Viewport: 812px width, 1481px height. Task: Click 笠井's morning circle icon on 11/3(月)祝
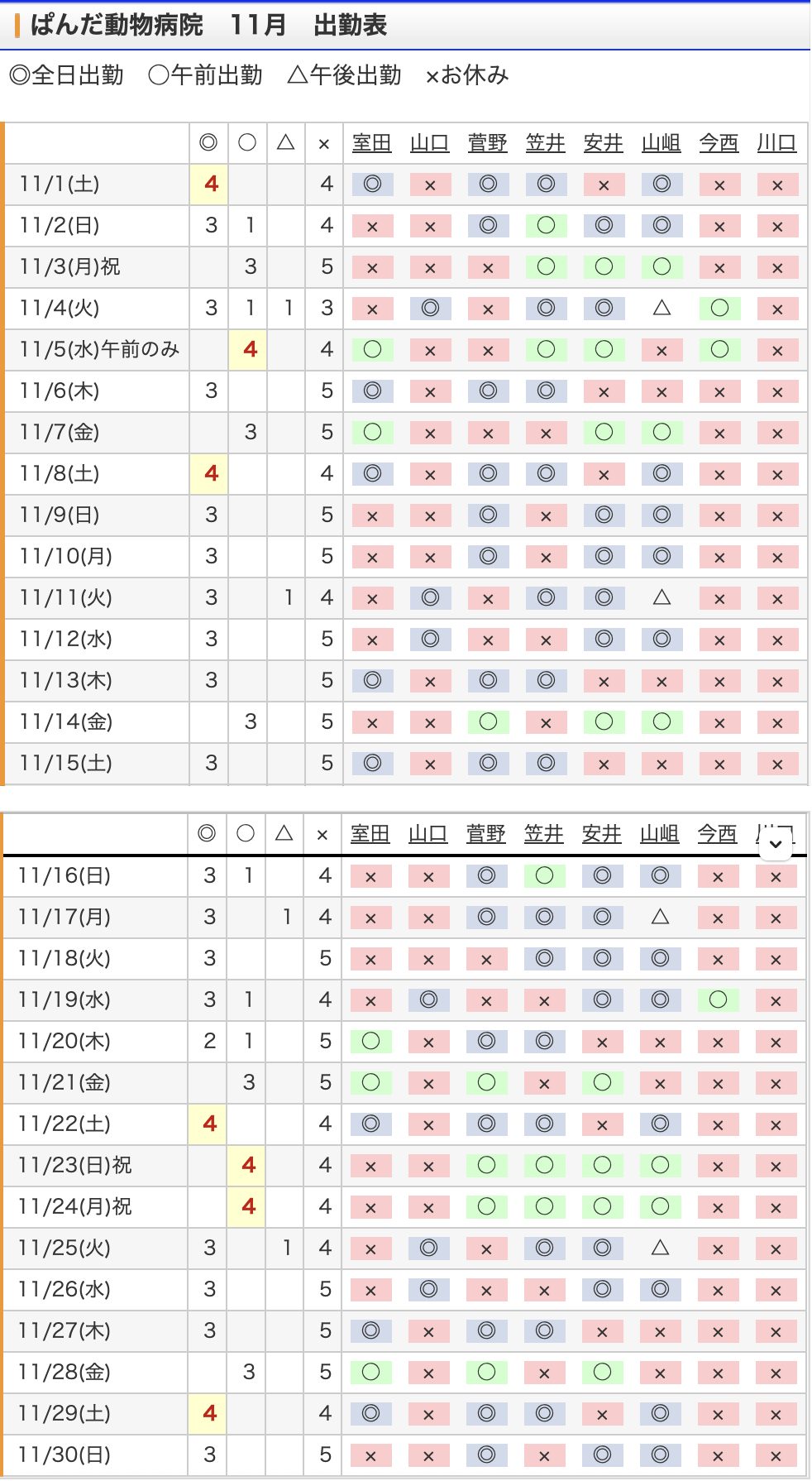coord(546,267)
